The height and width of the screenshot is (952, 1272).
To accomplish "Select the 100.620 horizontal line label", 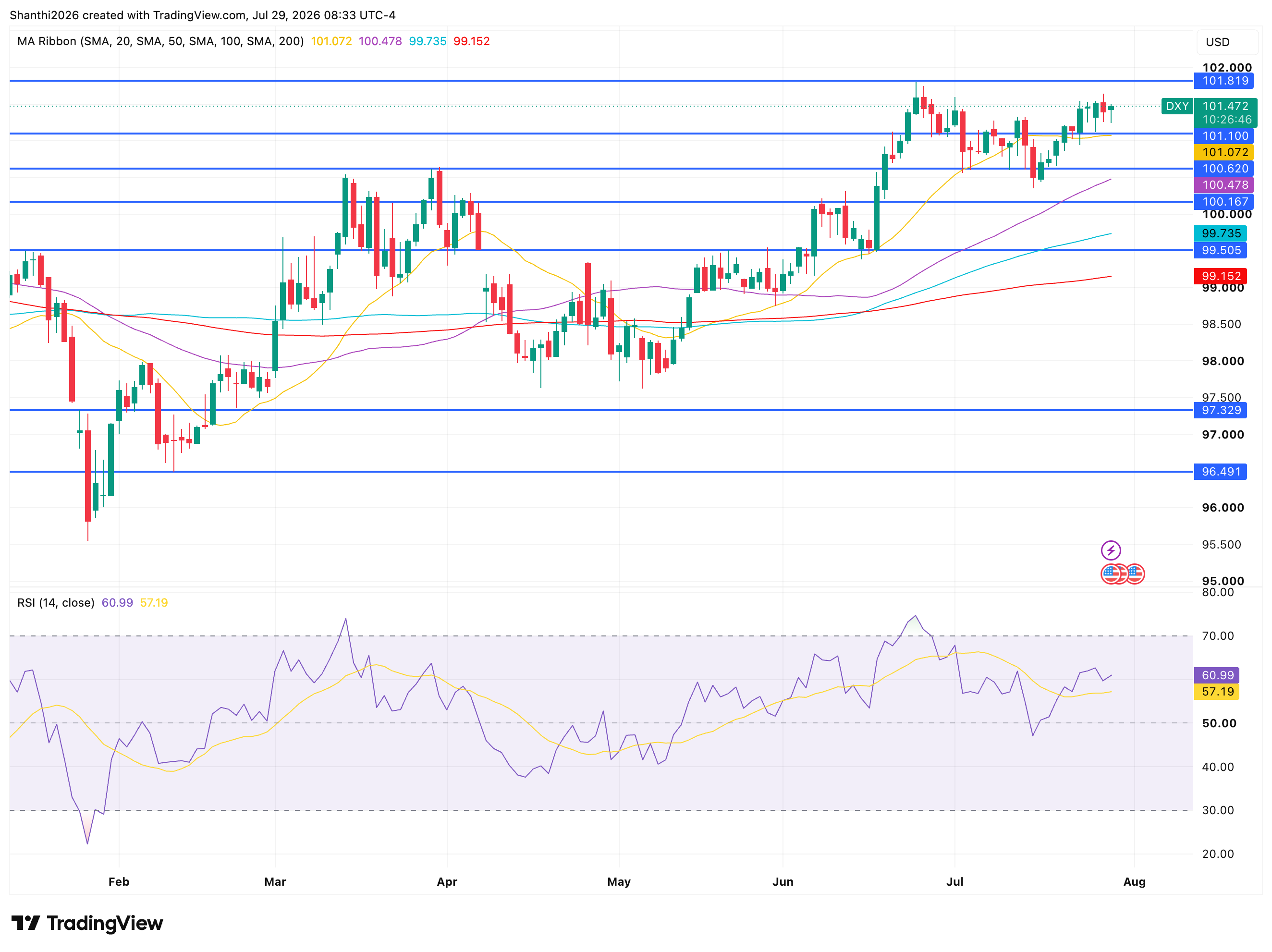I will tap(1223, 169).
